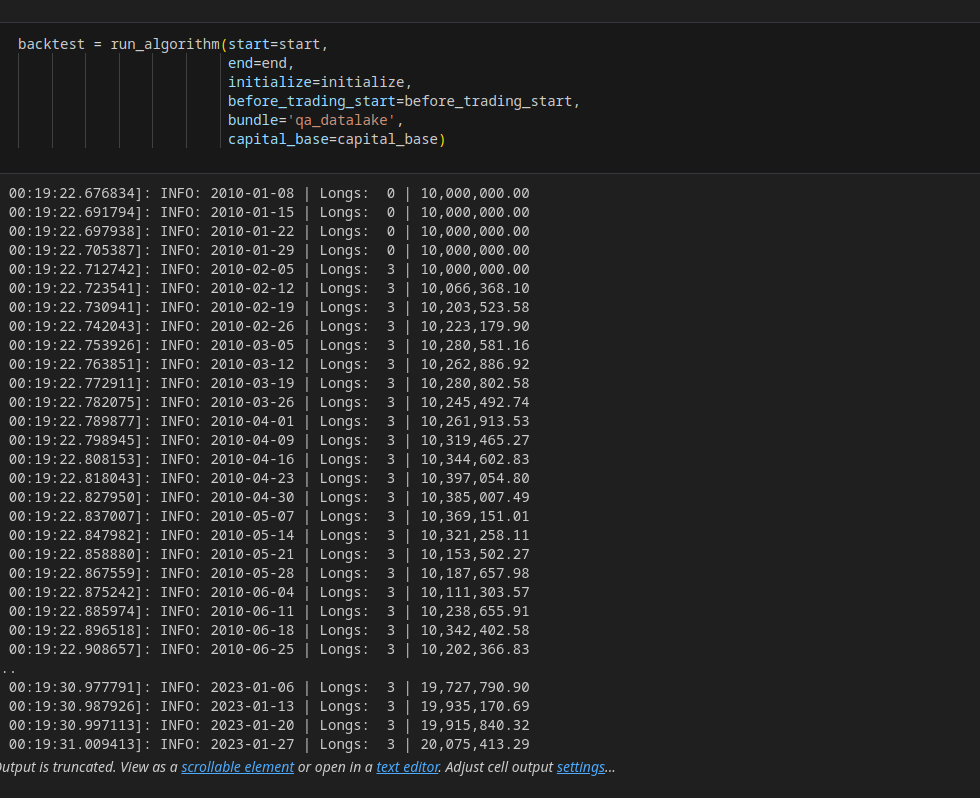Place cursor on 'end=end,' code line
Image resolution: width=980 pixels, height=798 pixels.
point(261,63)
